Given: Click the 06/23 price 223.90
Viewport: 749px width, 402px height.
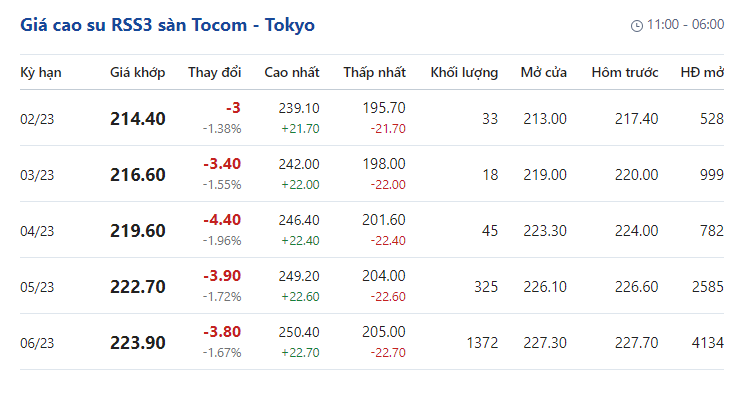Looking at the screenshot, I should point(138,342).
